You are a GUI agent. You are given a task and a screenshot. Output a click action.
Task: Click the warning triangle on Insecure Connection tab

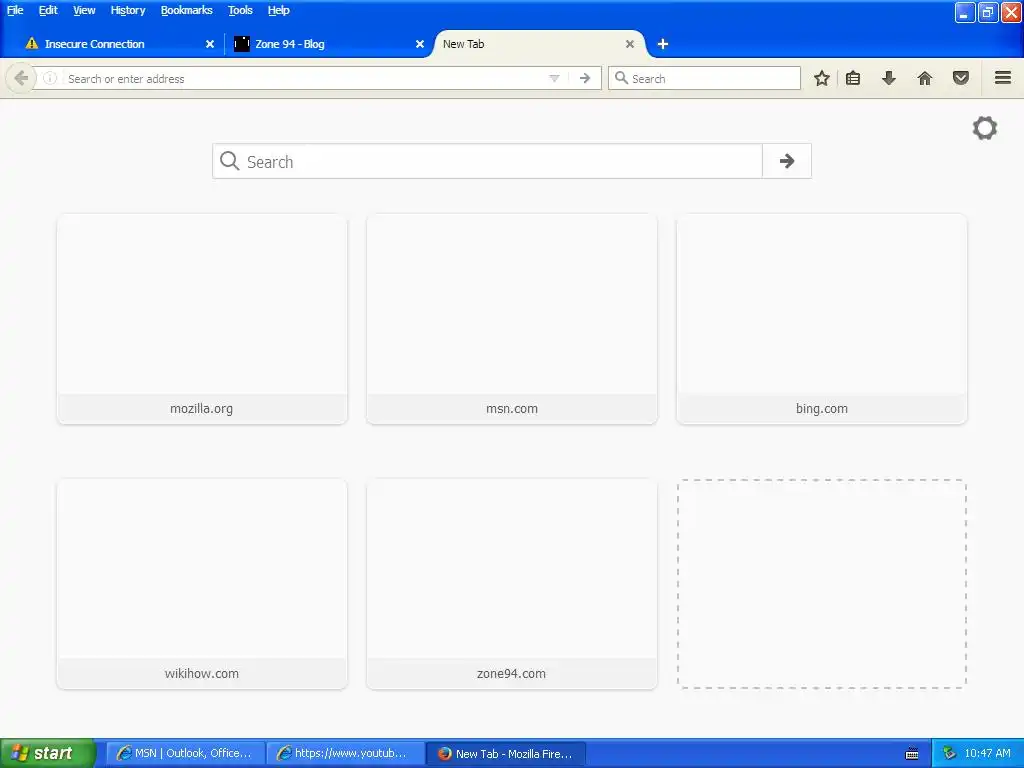tap(31, 43)
